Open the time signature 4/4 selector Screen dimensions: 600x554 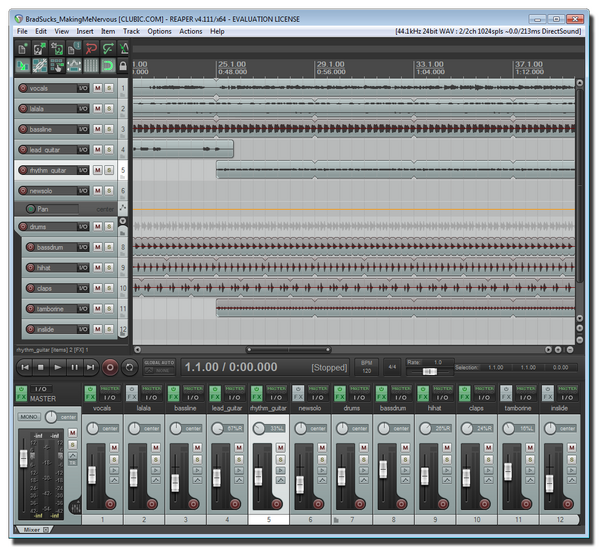[x=392, y=367]
